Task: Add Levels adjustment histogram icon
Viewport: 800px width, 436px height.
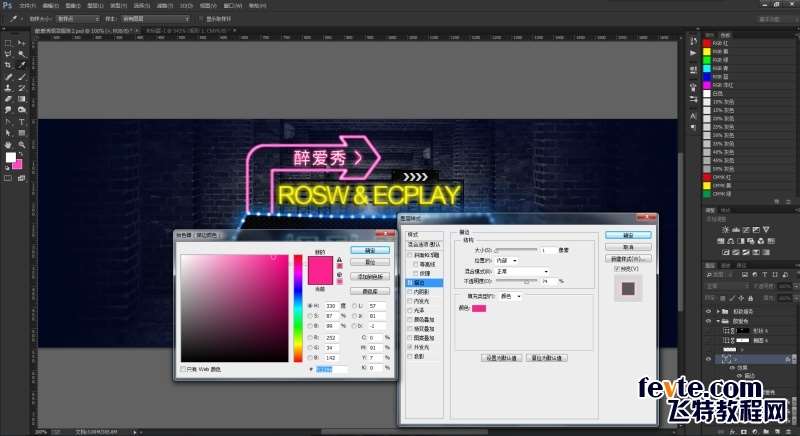Action: pos(736,230)
